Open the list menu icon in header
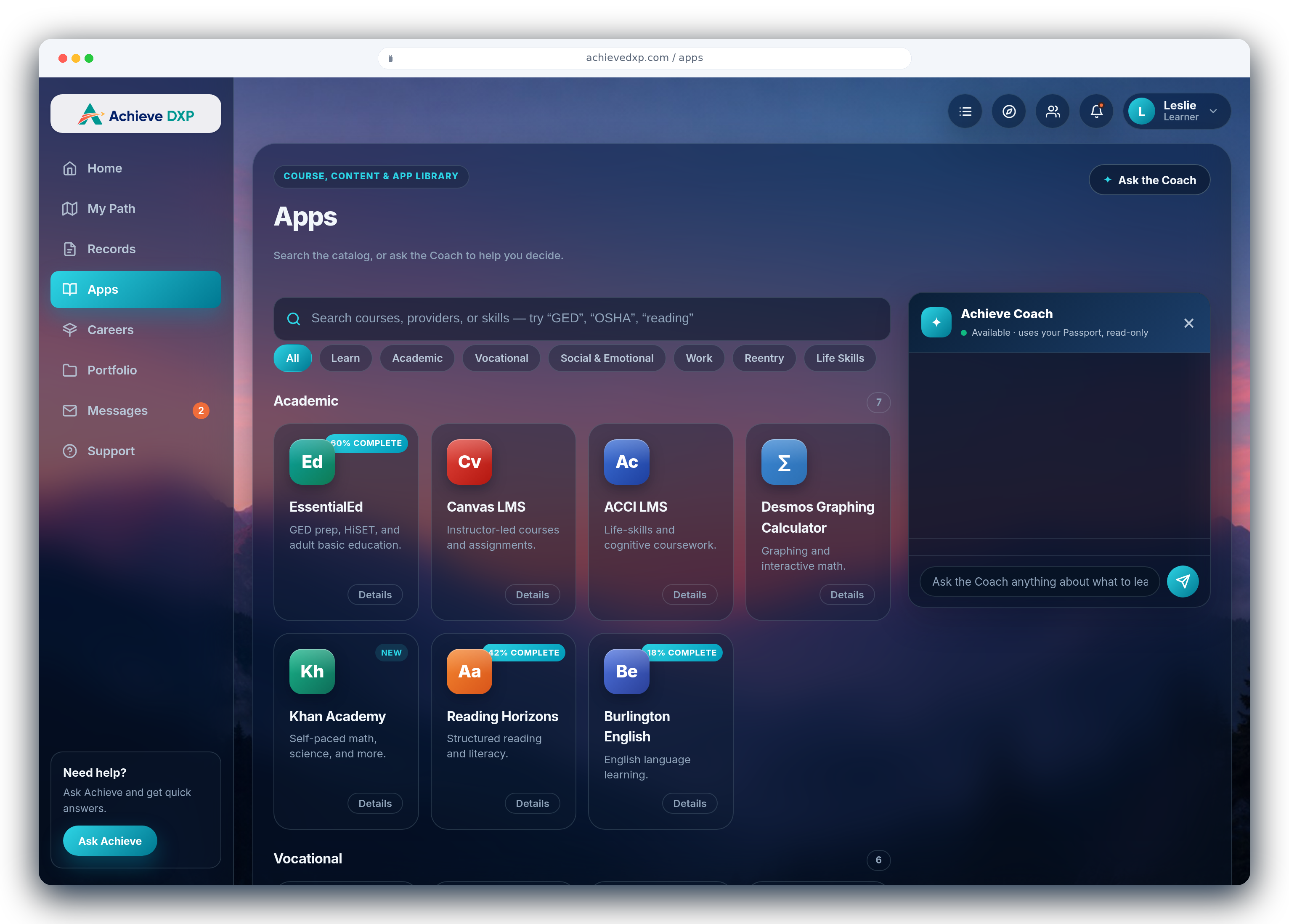Image resolution: width=1289 pixels, height=924 pixels. (x=965, y=112)
